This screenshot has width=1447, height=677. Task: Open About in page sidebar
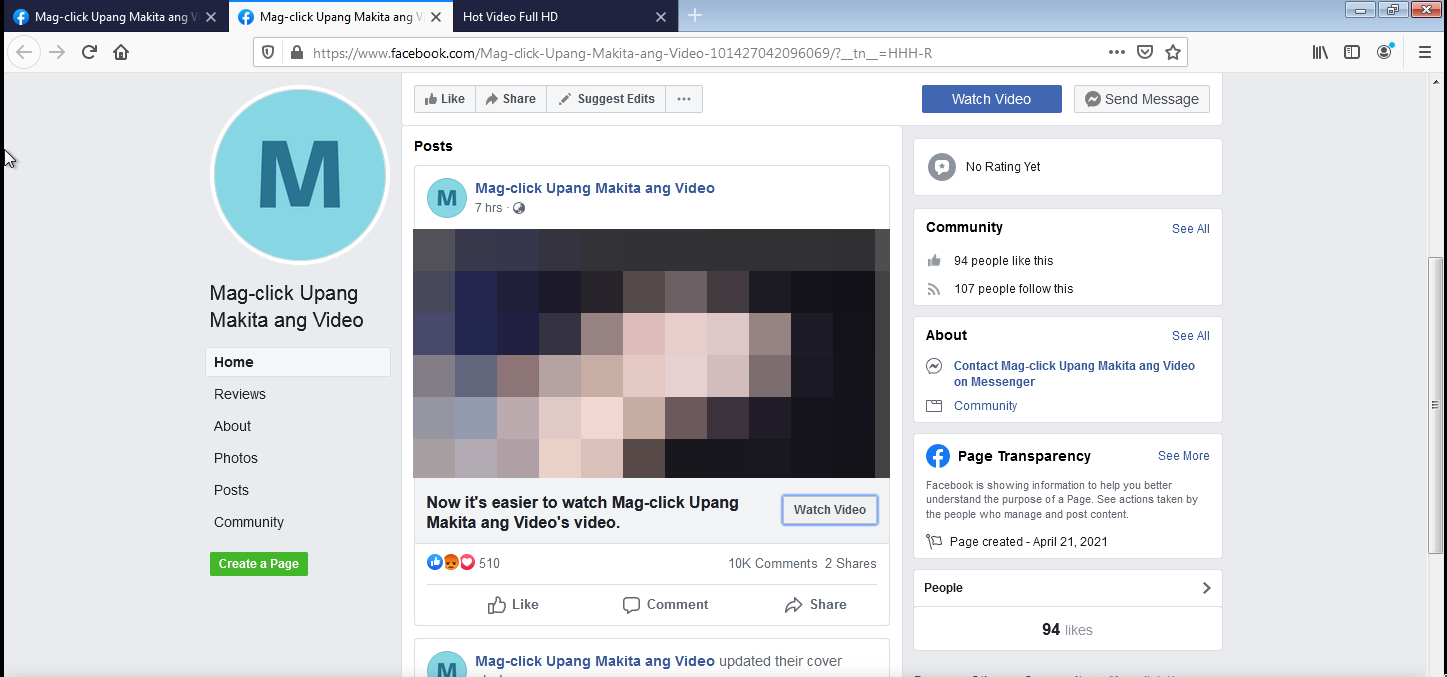coord(233,426)
